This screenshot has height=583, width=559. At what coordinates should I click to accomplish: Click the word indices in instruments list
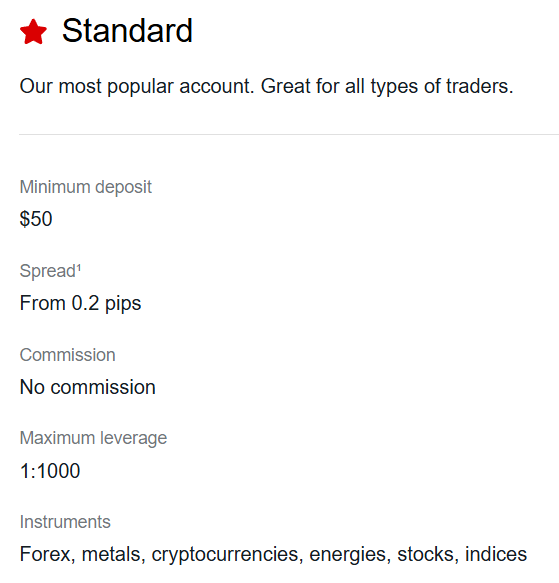[496, 554]
